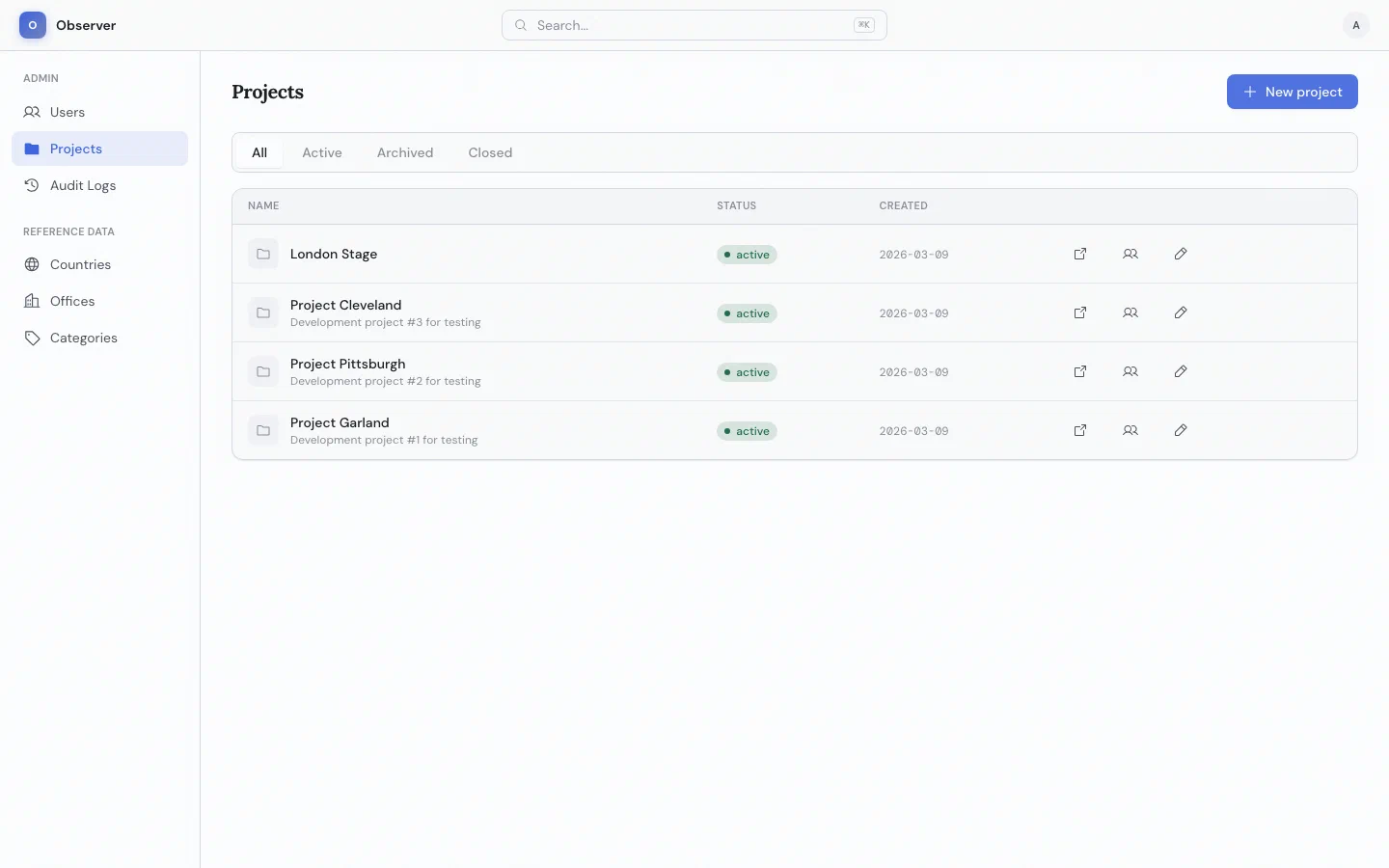Open the Project Garland name

[x=340, y=422]
